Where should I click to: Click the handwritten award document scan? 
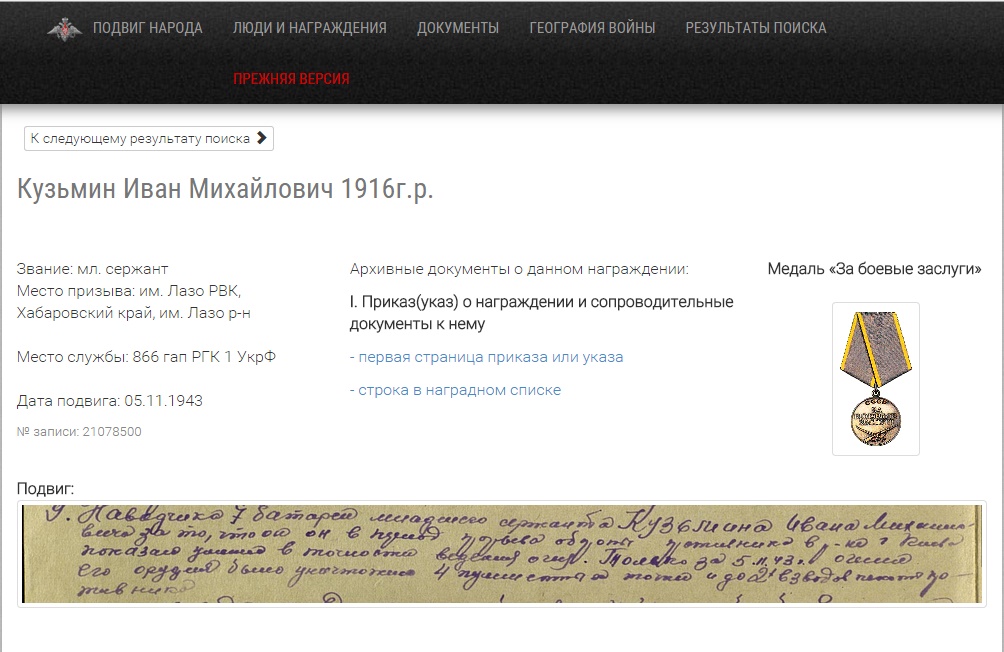pyautogui.click(x=502, y=554)
